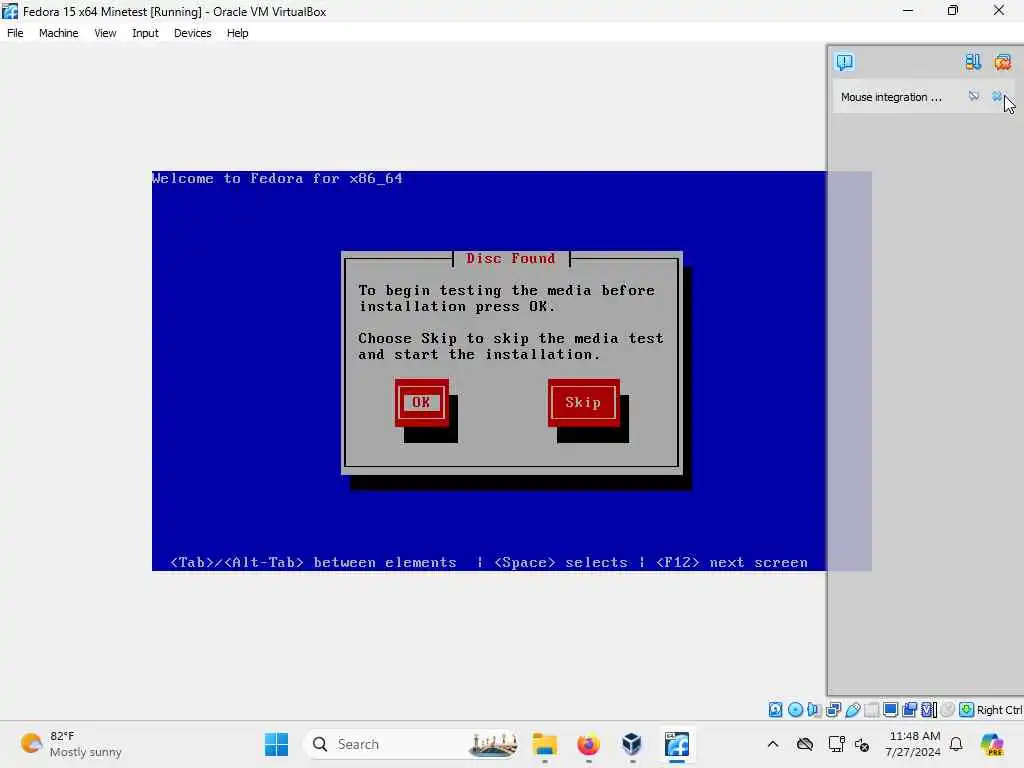Open the Copilot preview icon
The image size is (1024, 768).
click(x=992, y=744)
